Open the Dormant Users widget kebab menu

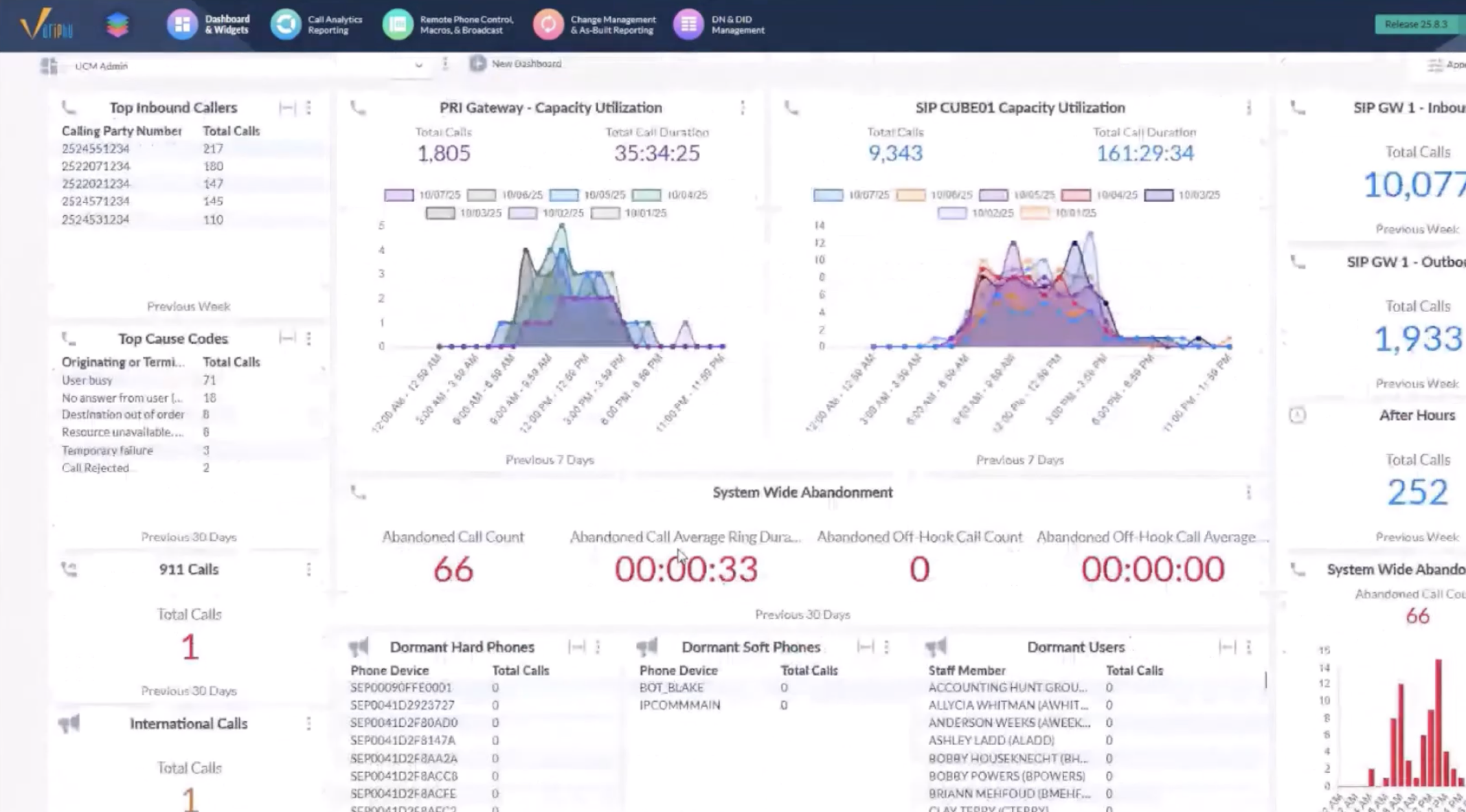point(1248,647)
